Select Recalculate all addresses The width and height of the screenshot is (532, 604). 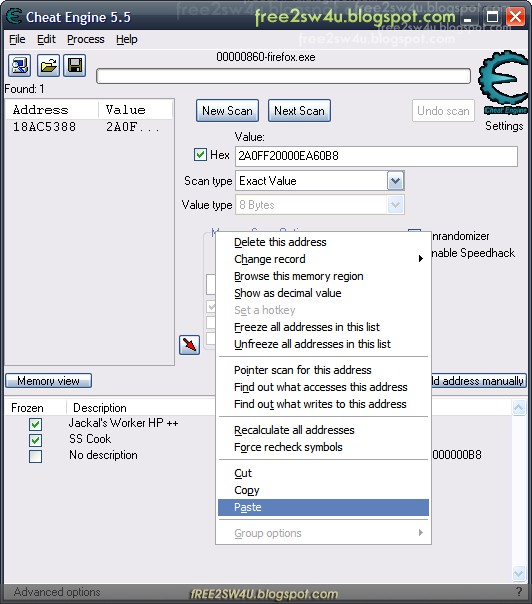point(324,430)
